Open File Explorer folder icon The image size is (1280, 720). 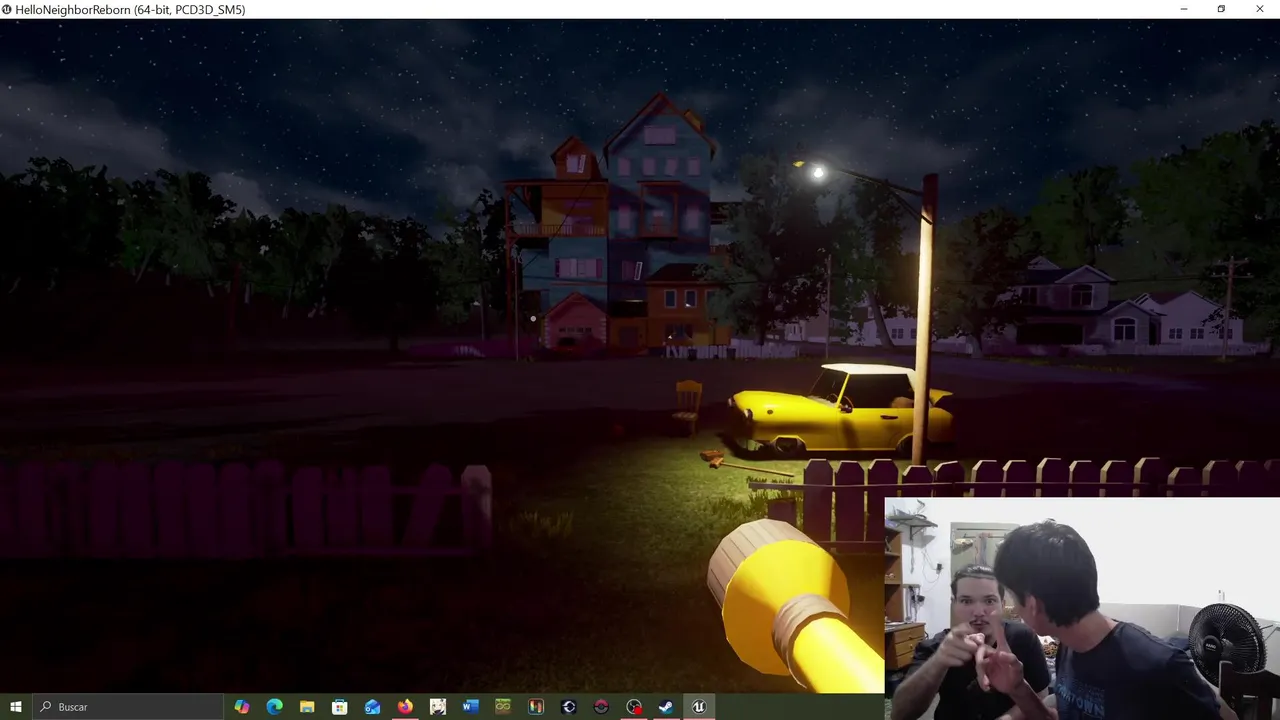coord(307,707)
